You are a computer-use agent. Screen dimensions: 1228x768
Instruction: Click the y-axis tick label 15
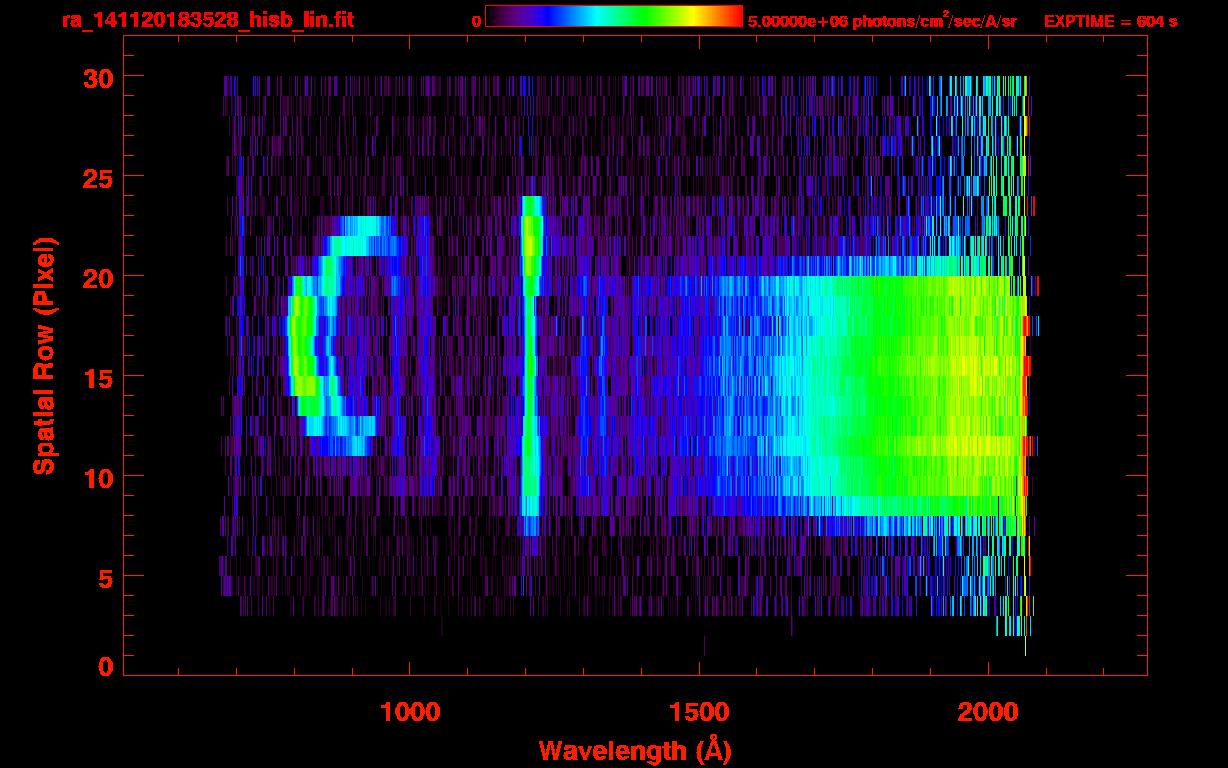pos(97,377)
